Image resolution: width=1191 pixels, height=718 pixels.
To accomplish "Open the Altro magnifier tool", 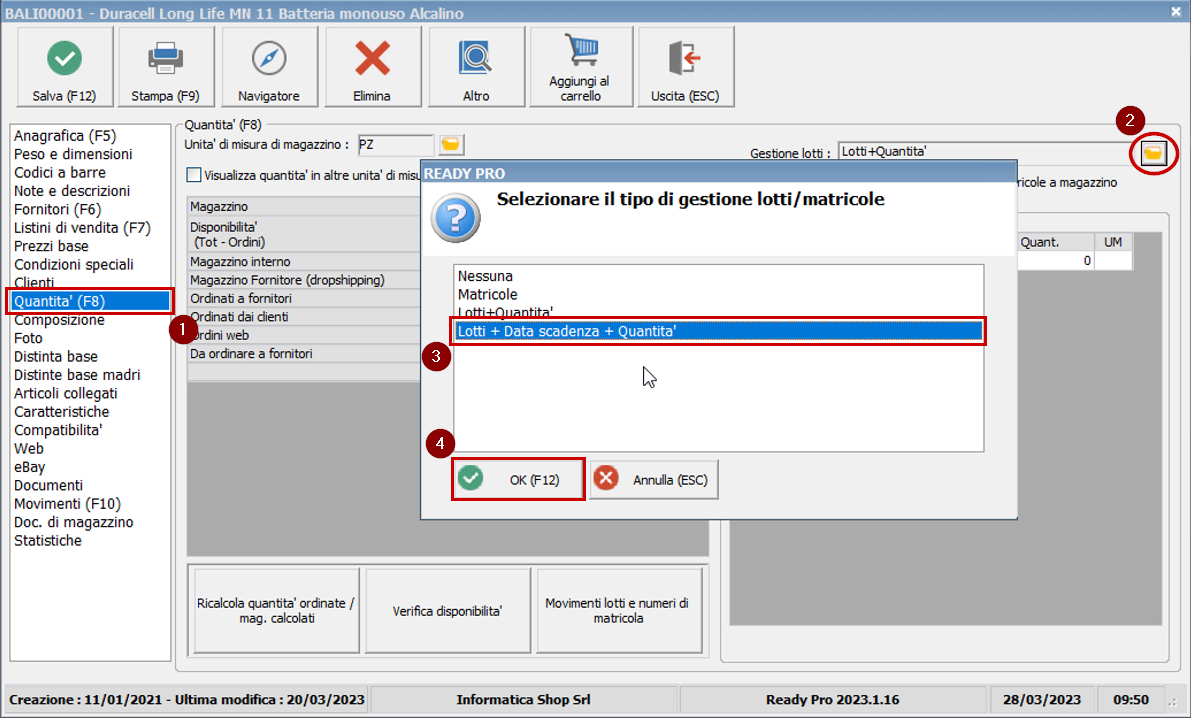I will pos(475,58).
